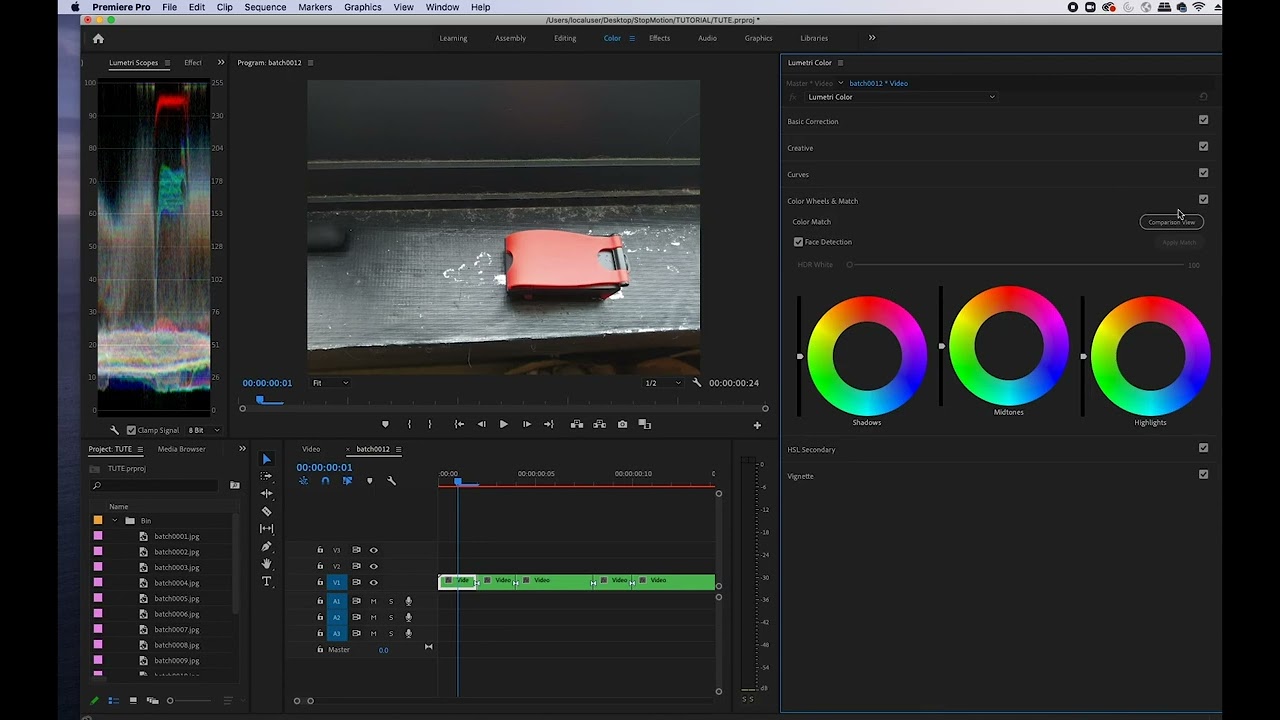1280x720 pixels.
Task: Uncheck the Face Detection checkbox
Action: [x=798, y=242]
